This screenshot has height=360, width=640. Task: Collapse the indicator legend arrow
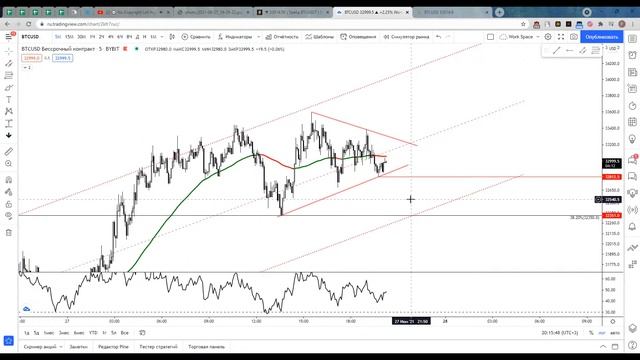pos(27,67)
